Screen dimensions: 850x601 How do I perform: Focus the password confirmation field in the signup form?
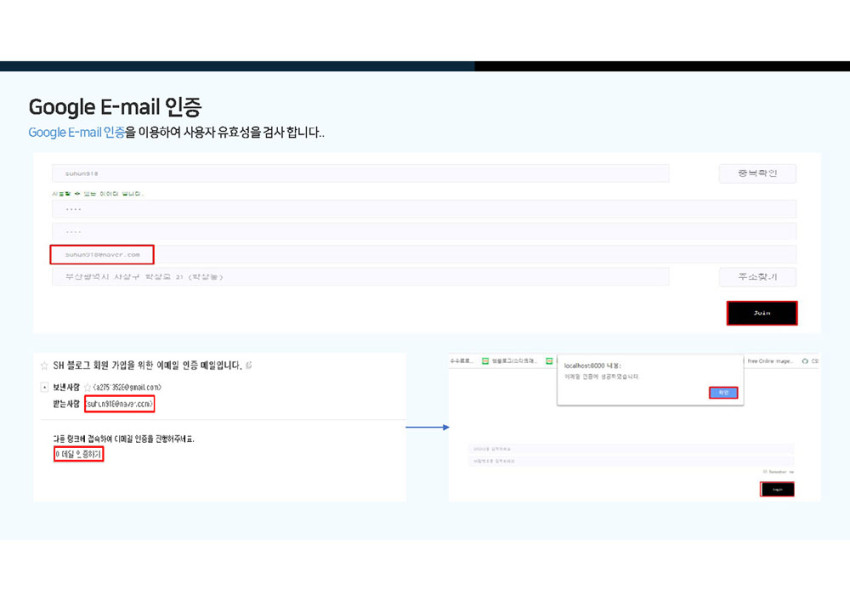(424, 231)
